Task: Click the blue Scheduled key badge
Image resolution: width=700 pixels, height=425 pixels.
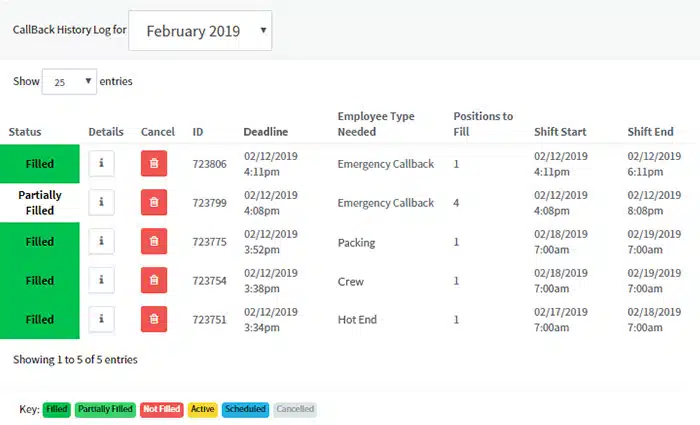Action: coord(246,409)
